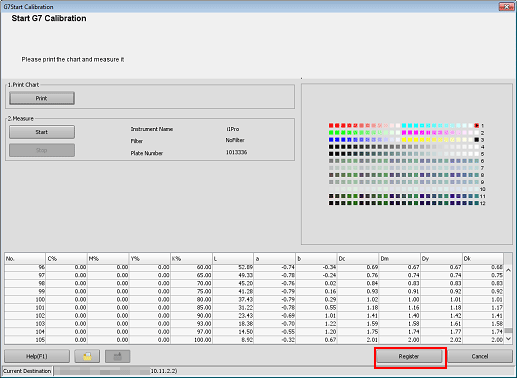Click the Instrument Name label
Screen dimensions: 517x378
pos(152,129)
